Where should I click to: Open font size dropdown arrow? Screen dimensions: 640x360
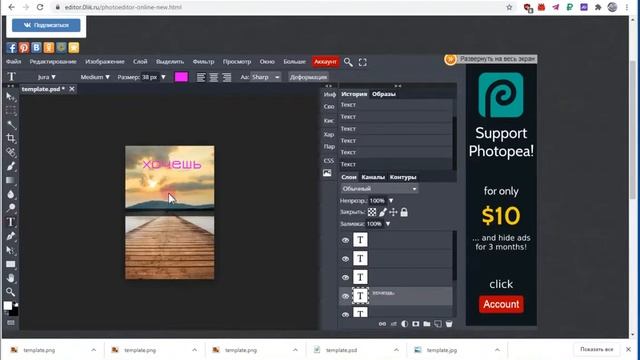(163, 77)
